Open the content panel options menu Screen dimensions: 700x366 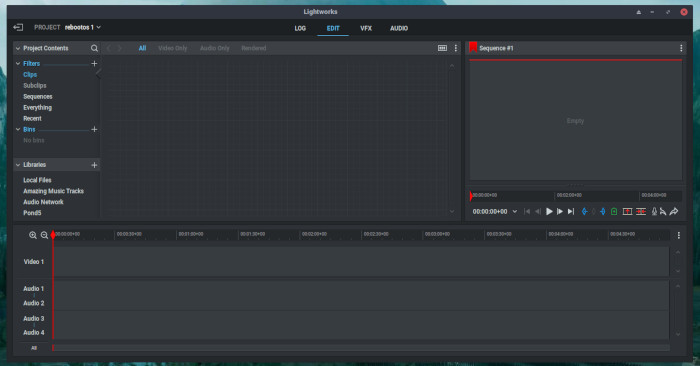(456, 48)
